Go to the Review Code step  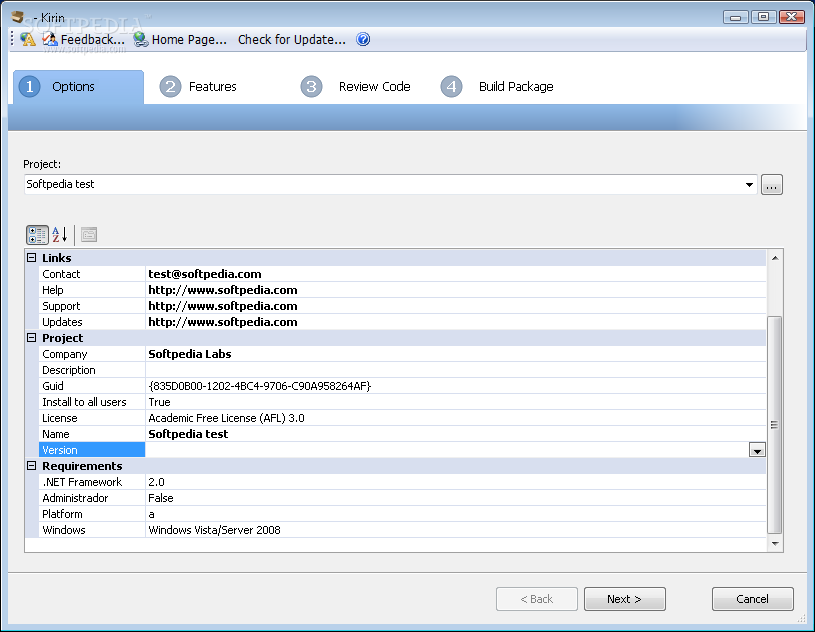click(x=356, y=87)
